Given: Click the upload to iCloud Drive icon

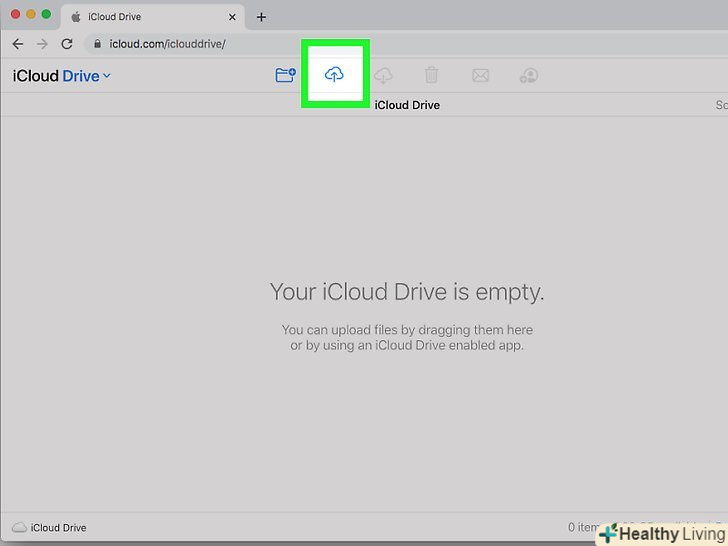Looking at the screenshot, I should click(335, 75).
